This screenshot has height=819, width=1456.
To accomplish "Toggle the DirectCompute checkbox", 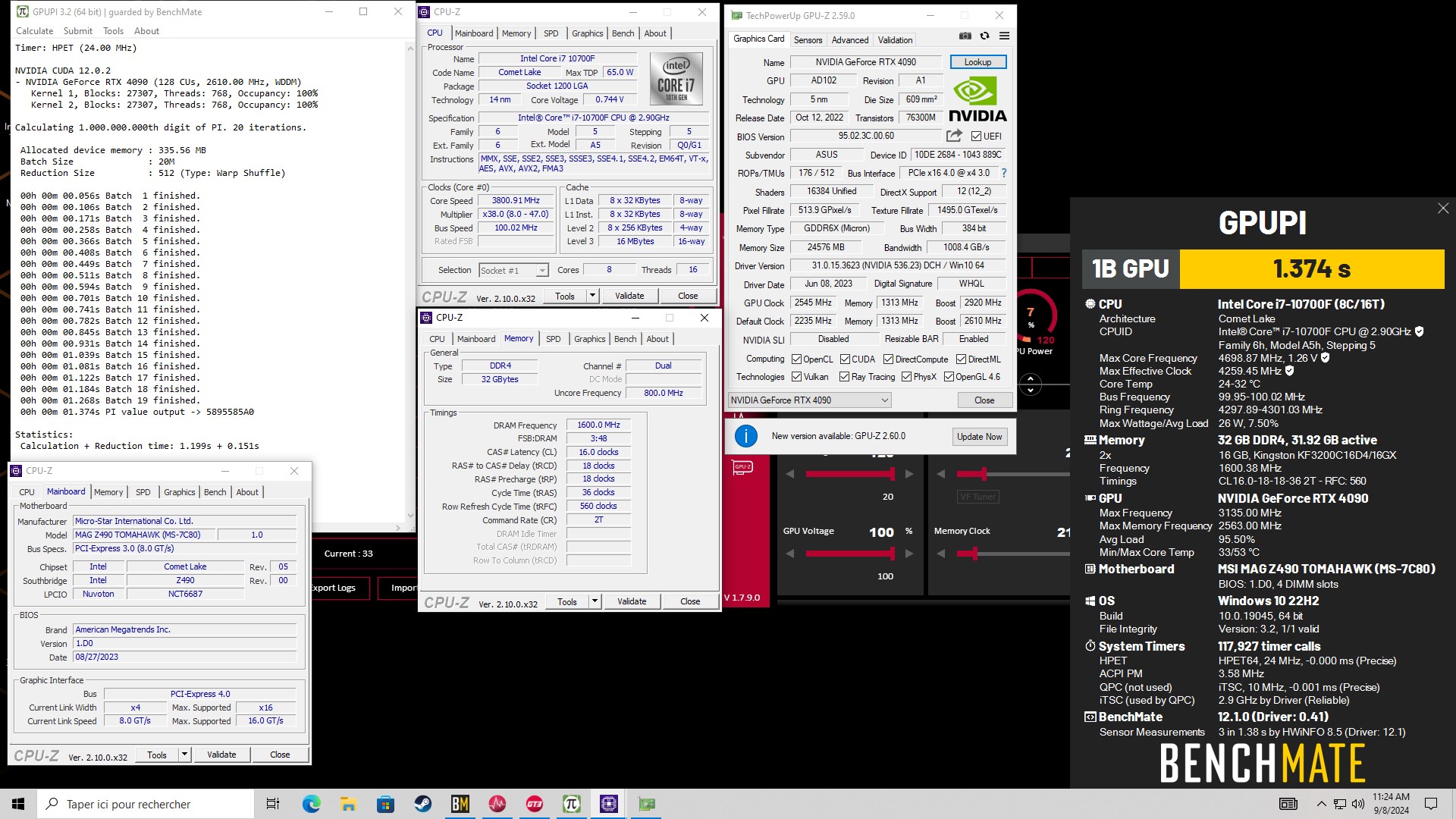I will coord(888,359).
